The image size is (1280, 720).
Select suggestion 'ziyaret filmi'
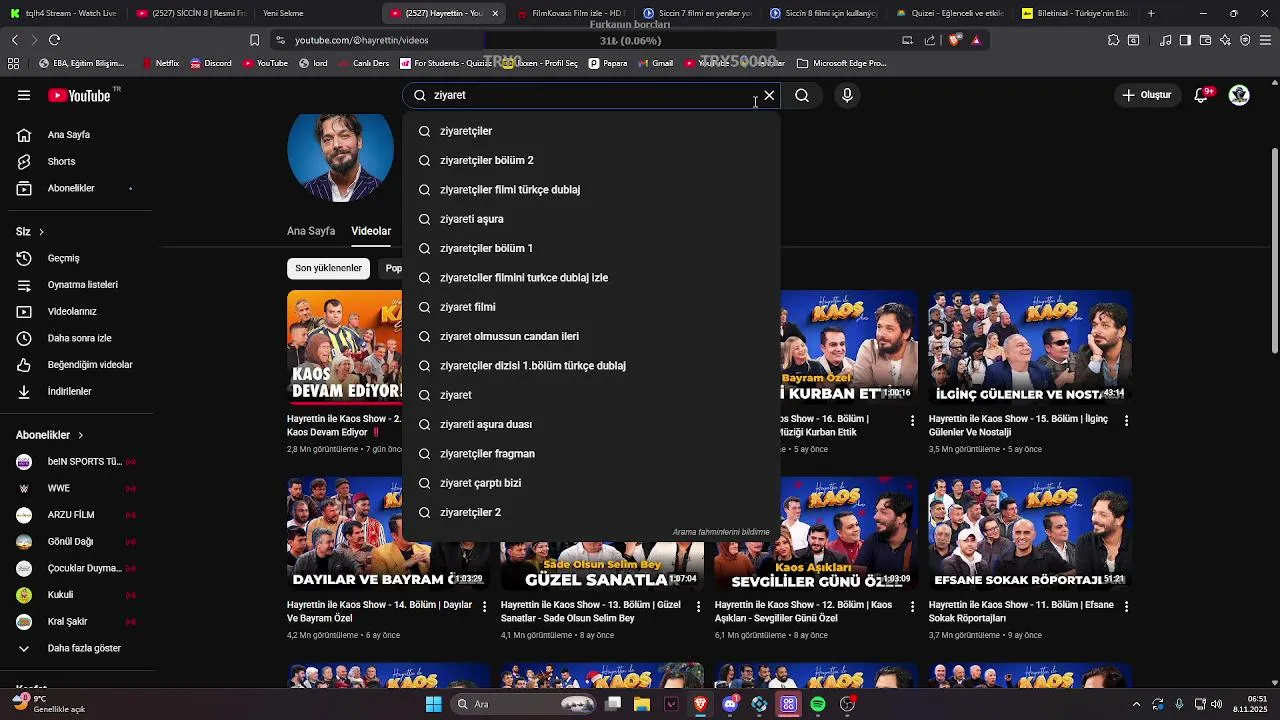(591, 307)
